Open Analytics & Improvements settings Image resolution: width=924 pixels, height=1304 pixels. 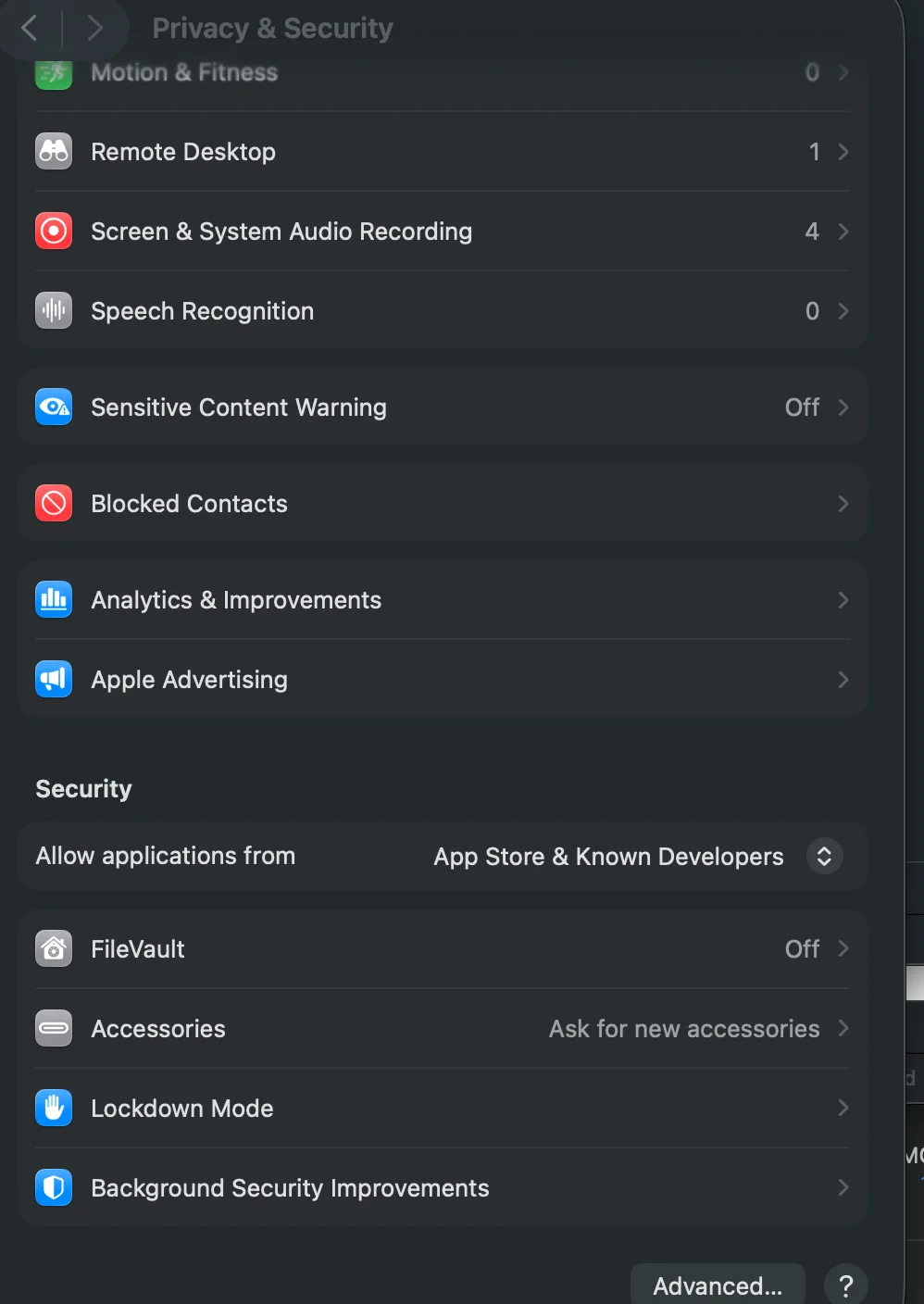[x=236, y=600]
